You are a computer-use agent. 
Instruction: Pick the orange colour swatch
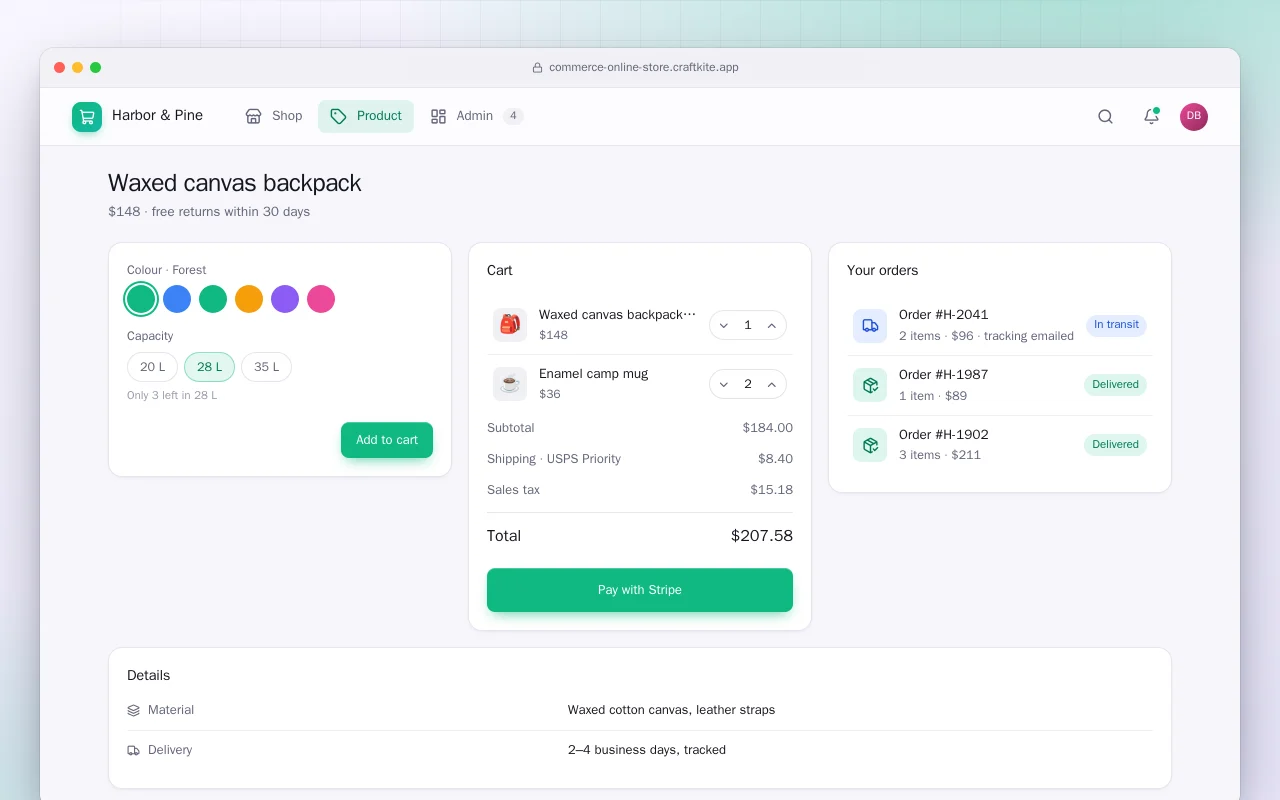[x=249, y=299]
